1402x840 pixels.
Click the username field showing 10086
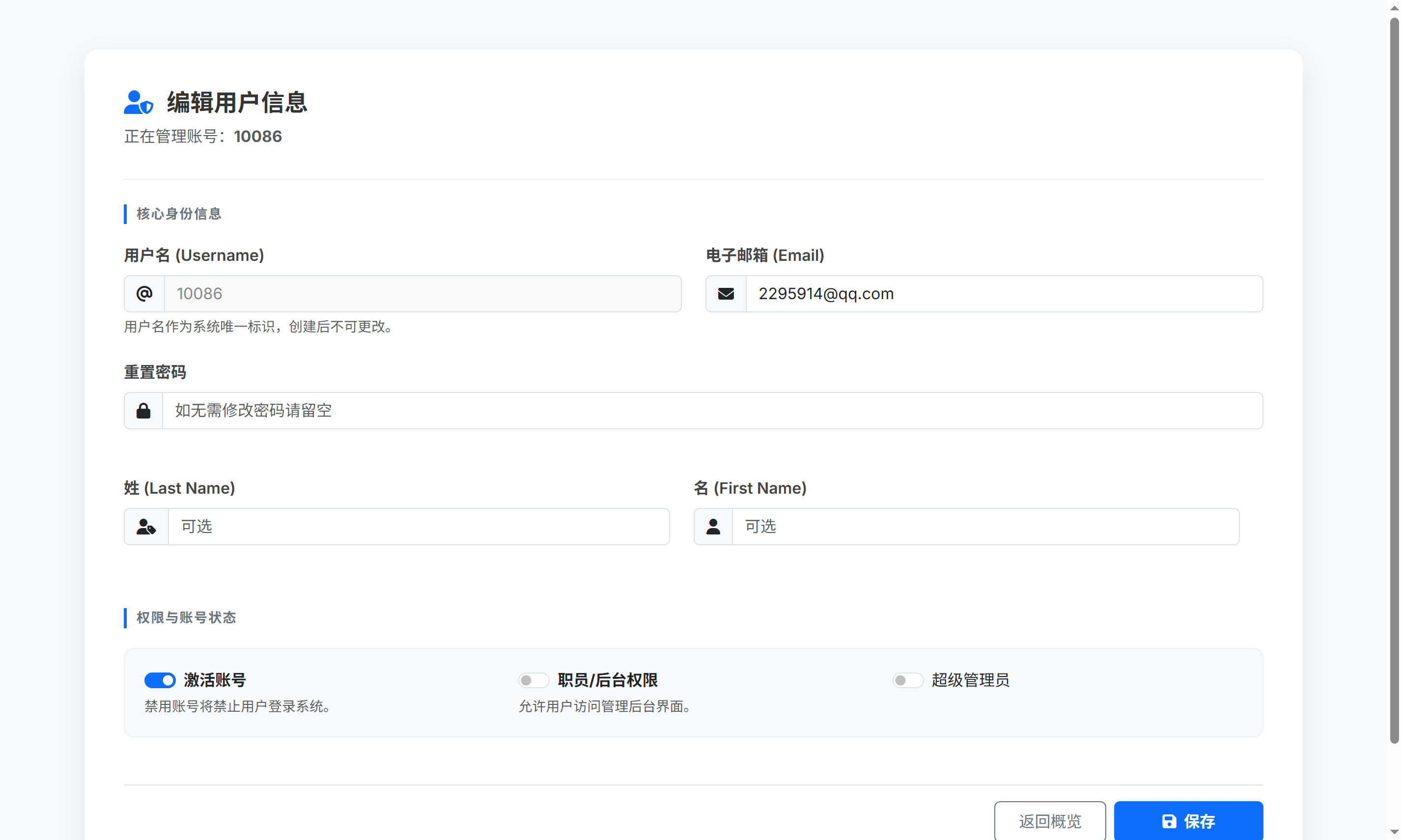(422, 294)
